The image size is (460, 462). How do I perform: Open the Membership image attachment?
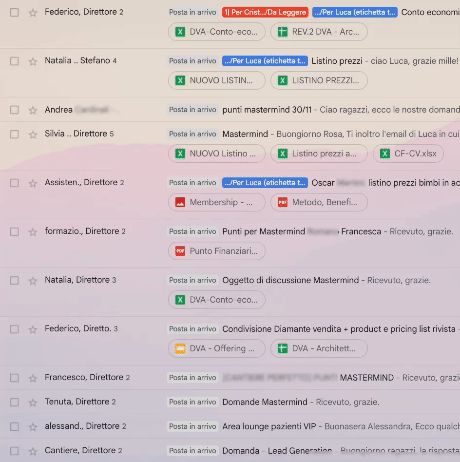coord(217,202)
